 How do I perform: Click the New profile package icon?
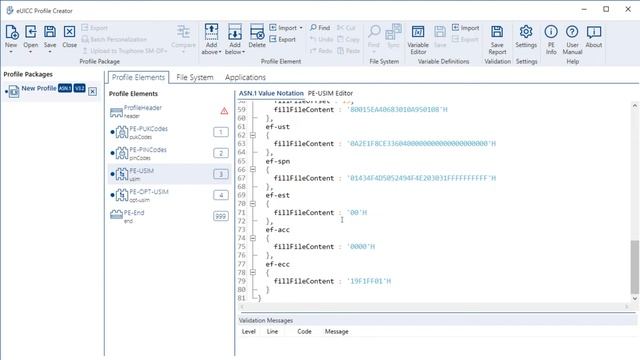tap(11, 32)
